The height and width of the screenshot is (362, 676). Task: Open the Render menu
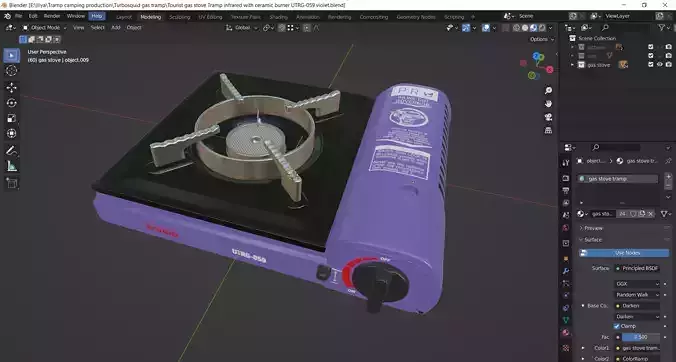pos(52,16)
